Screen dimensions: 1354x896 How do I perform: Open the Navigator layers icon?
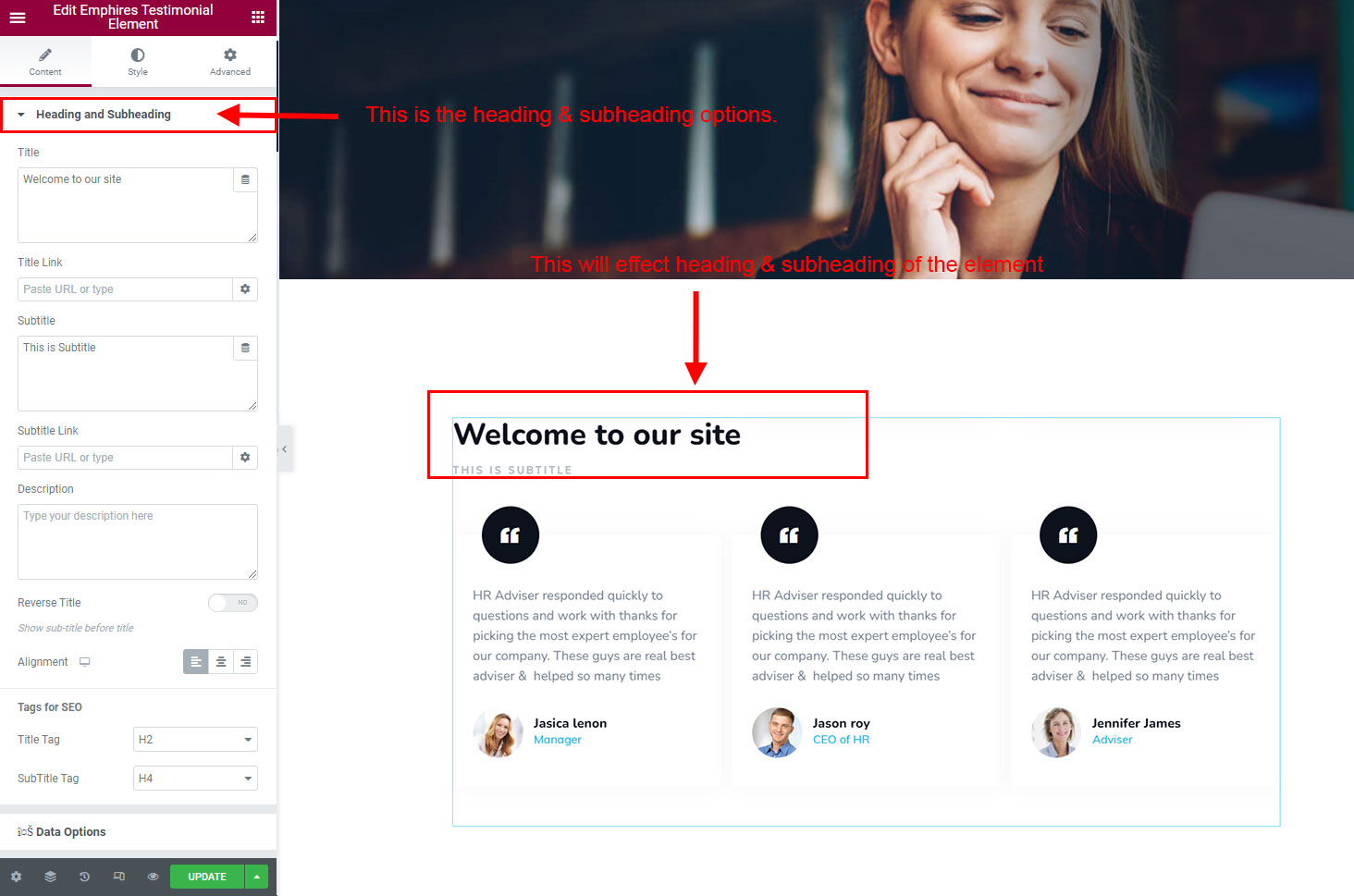[x=50, y=877]
